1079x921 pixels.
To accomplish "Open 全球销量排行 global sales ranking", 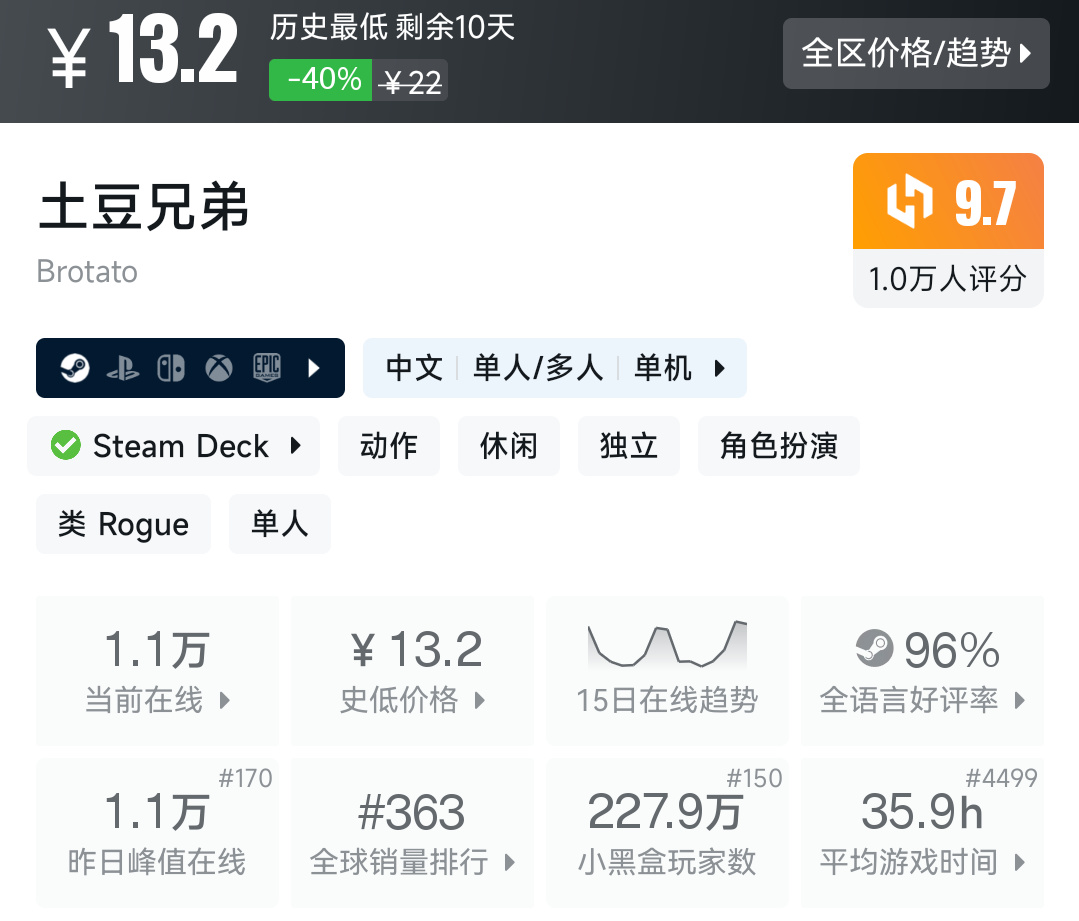I will (x=412, y=832).
